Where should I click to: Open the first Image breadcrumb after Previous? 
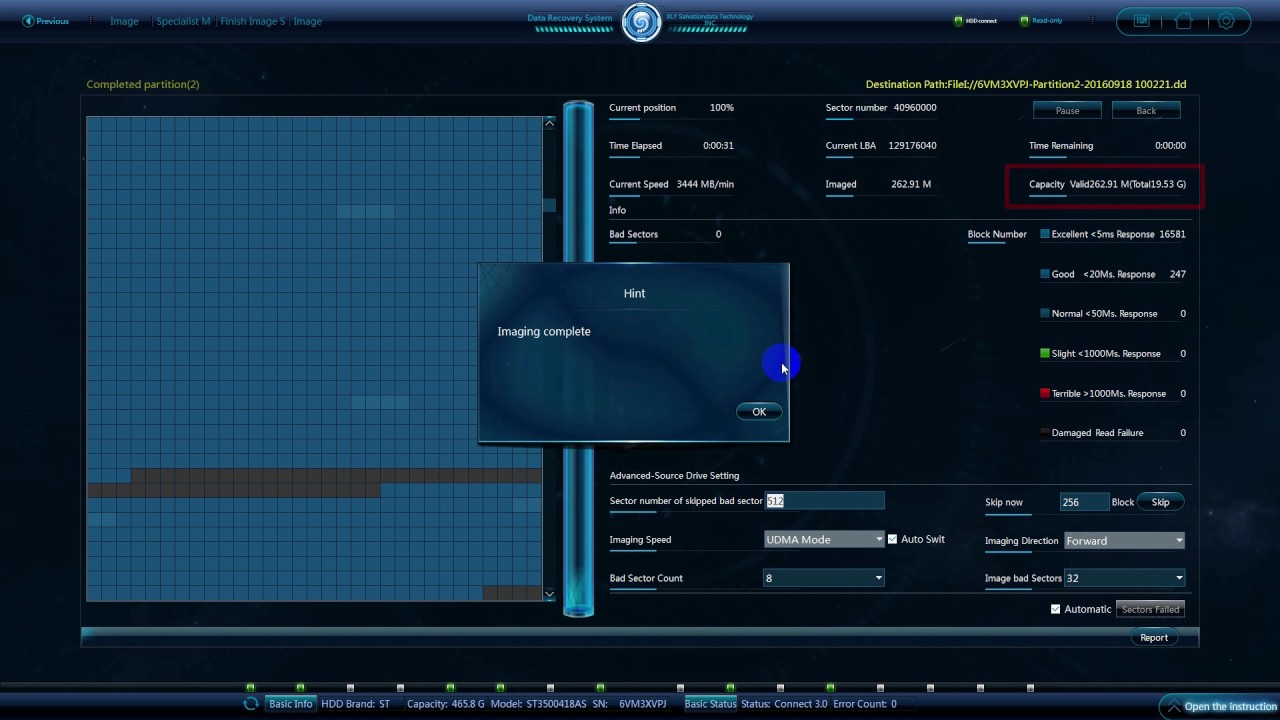click(x=124, y=21)
